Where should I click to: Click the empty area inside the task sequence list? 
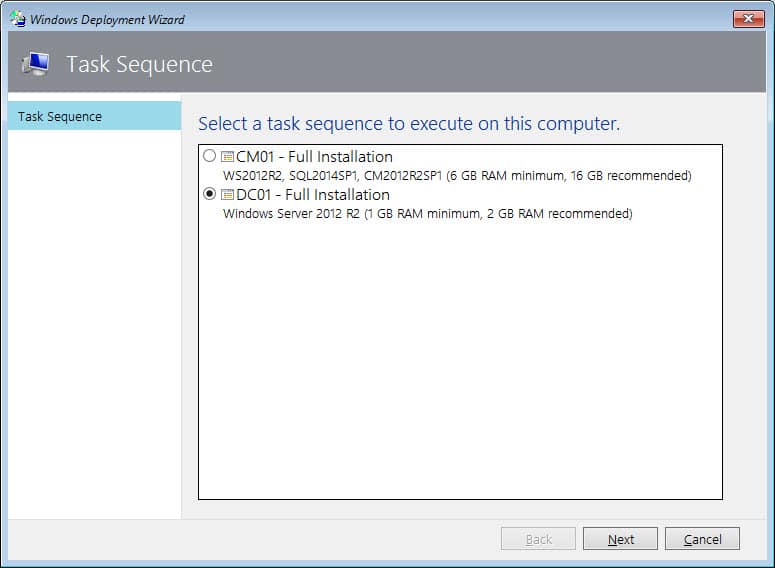pos(460,360)
